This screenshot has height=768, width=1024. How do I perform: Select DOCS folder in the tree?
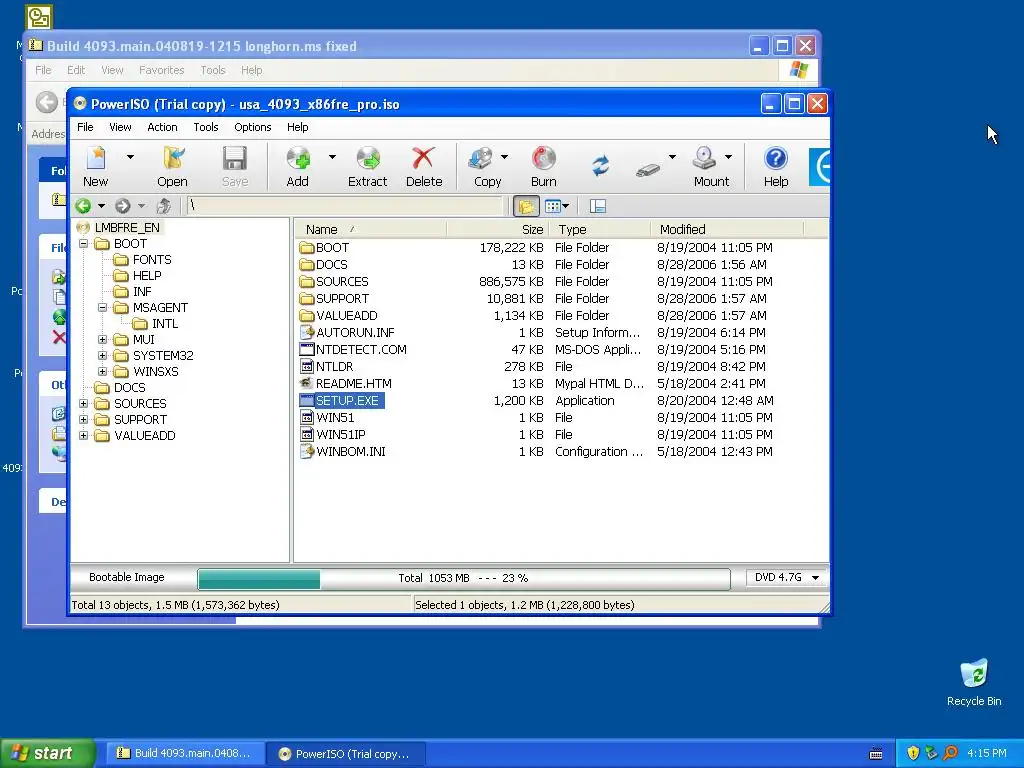(x=129, y=387)
